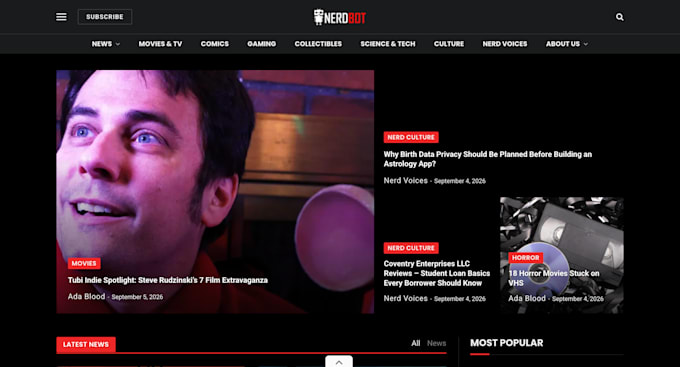Click the Subscribe button
The image size is (680, 367).
coord(105,17)
